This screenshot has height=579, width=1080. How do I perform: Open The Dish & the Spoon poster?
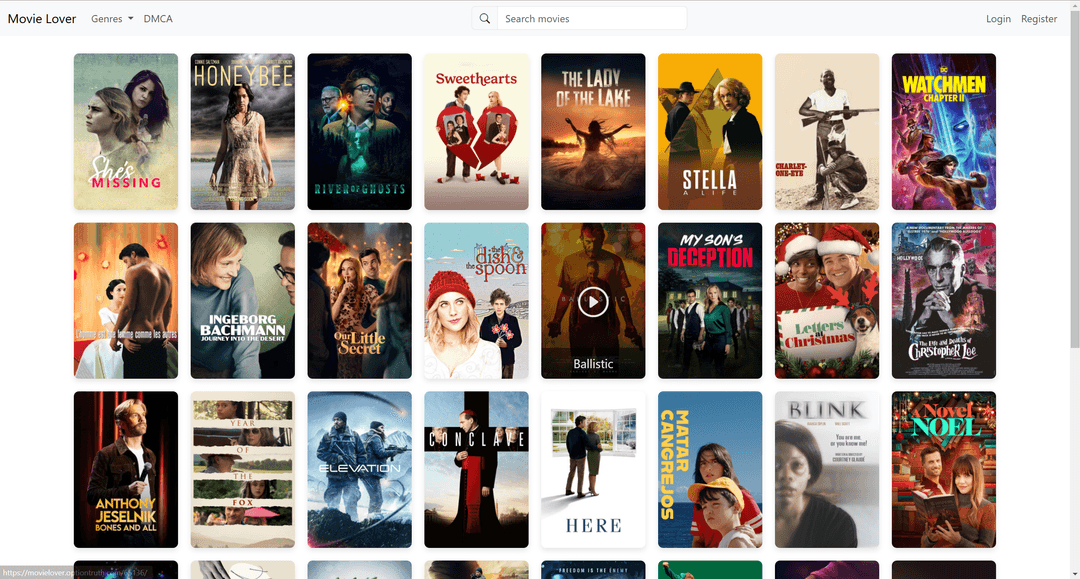(x=477, y=301)
